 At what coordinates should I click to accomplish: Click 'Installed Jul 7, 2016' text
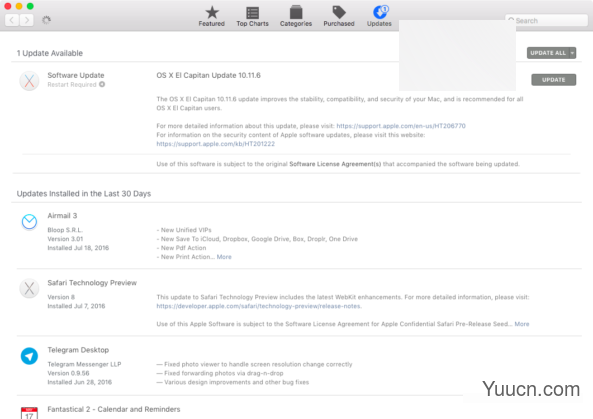pos(76,306)
